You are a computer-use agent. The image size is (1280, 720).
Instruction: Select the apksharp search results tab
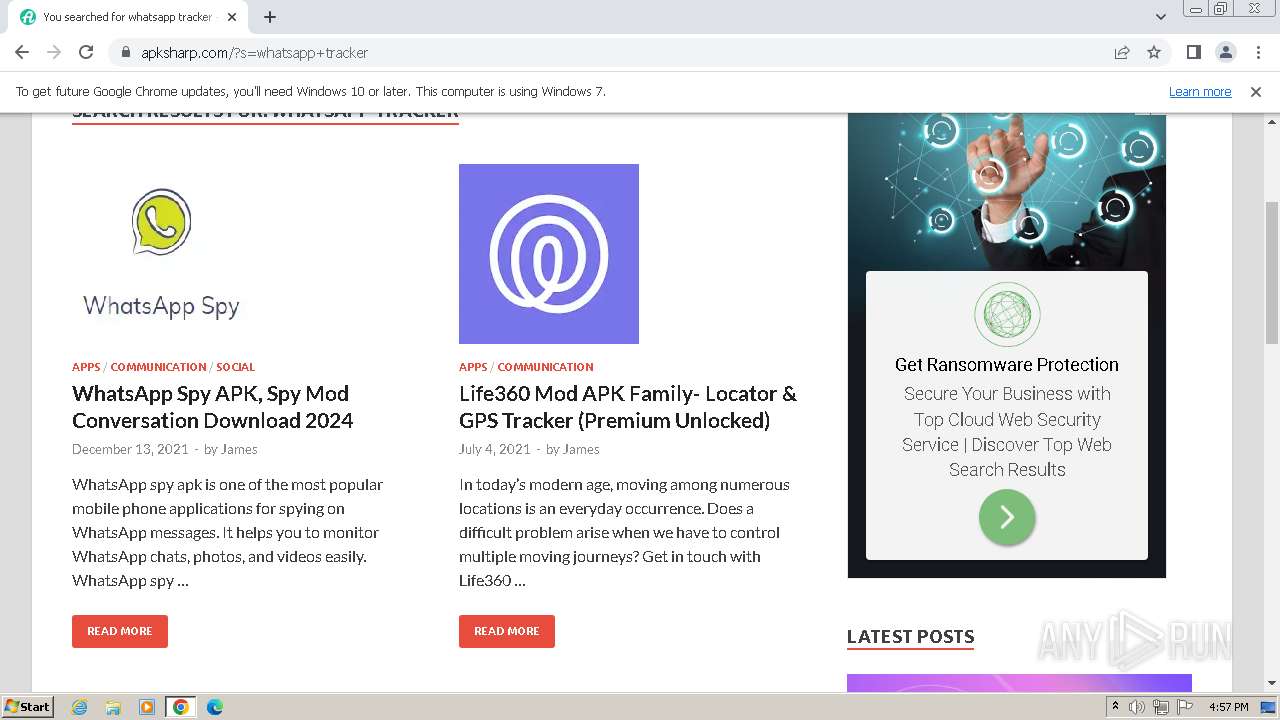click(x=127, y=17)
